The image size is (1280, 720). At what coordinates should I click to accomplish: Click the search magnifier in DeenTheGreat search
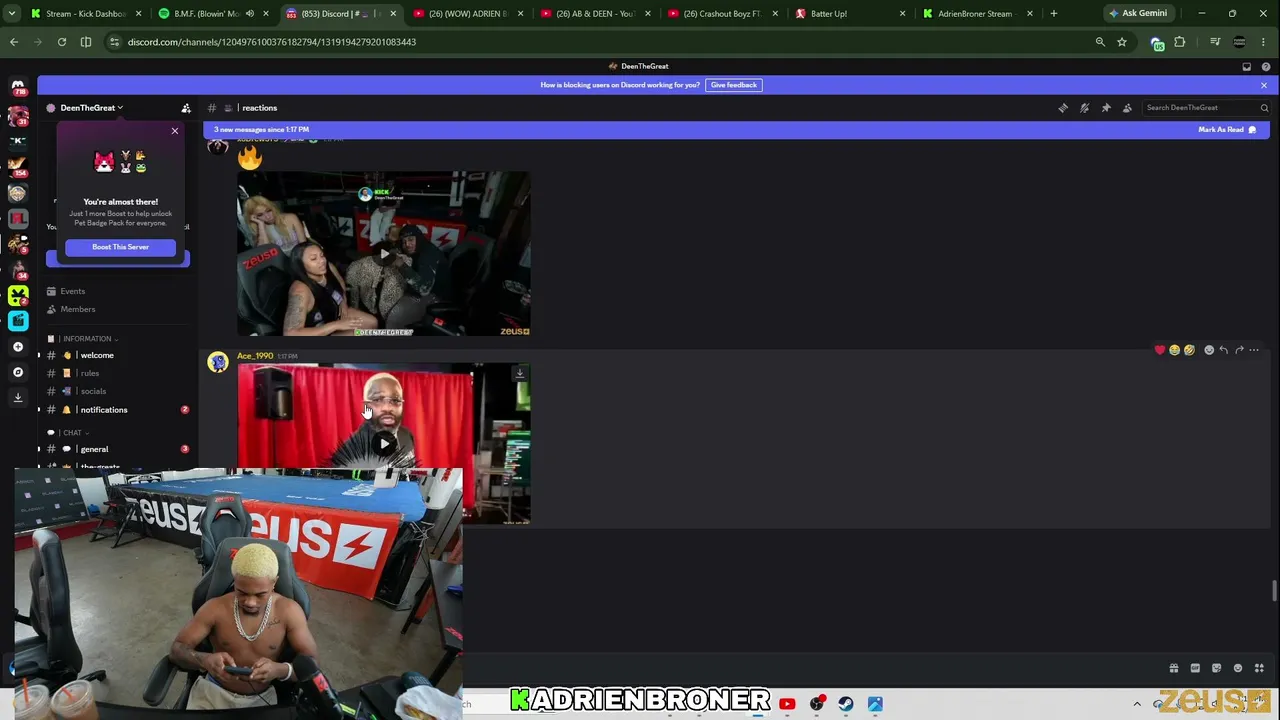click(x=1264, y=108)
